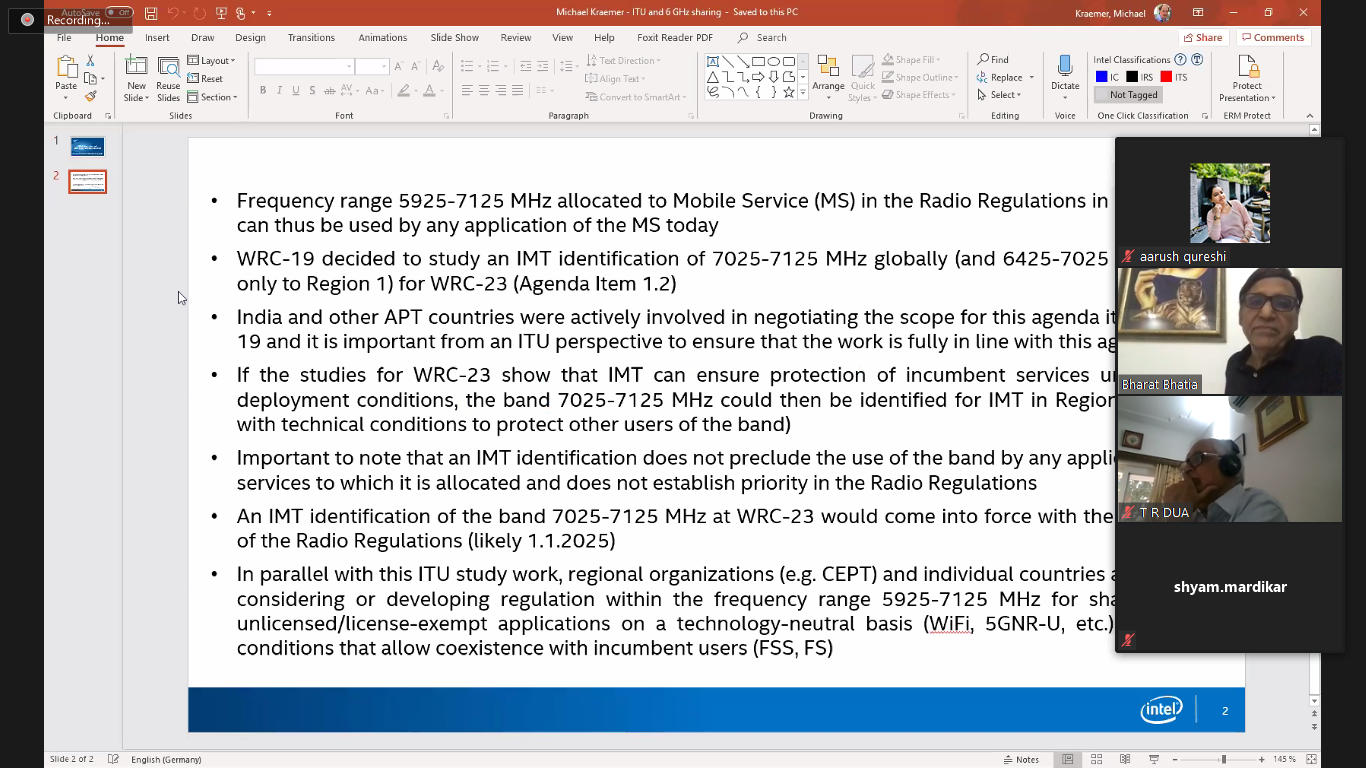Toggle Normal view button in status bar
Viewport: 1366px width, 768px height.
[x=1068, y=759]
